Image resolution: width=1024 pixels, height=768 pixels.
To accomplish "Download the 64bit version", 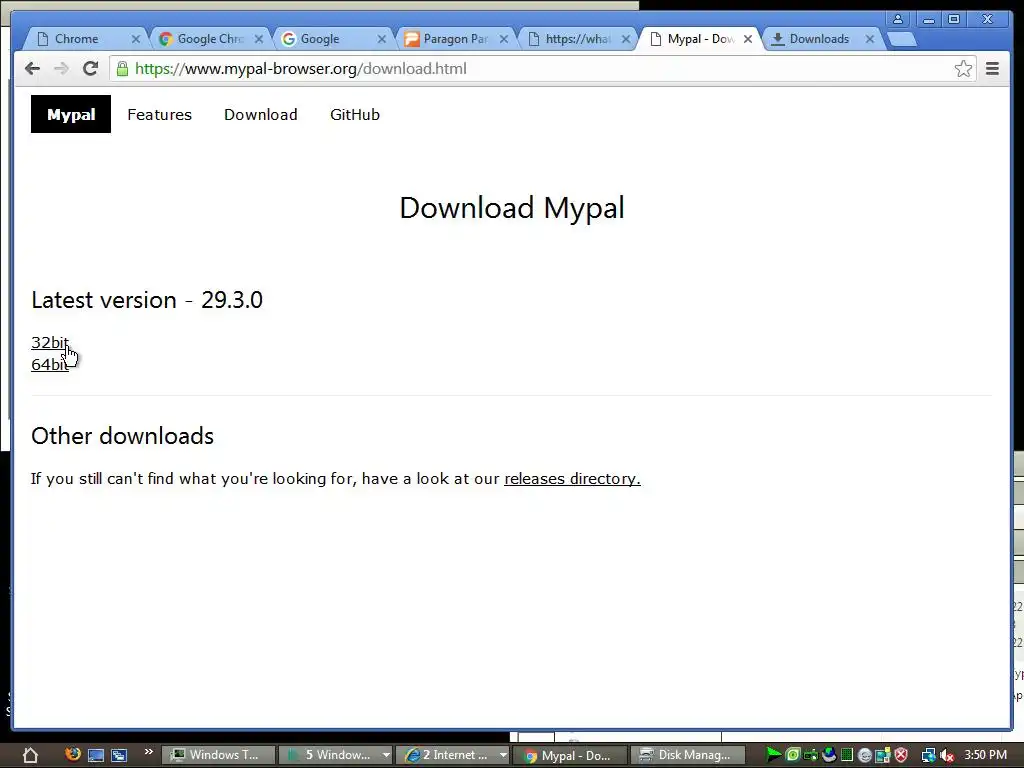I will 49,364.
